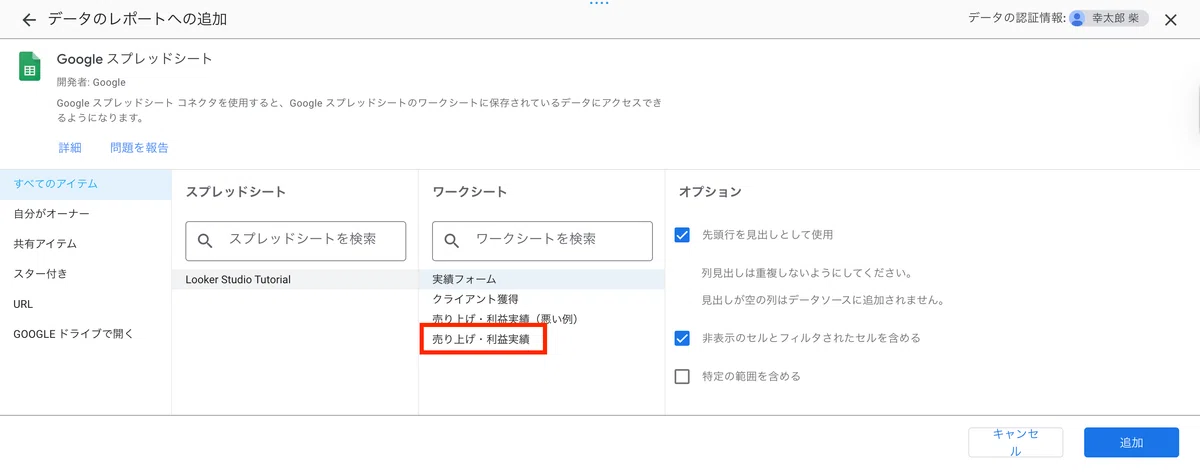This screenshot has height=474, width=1200.
Task: Click the 追加 button
Action: click(x=1131, y=443)
